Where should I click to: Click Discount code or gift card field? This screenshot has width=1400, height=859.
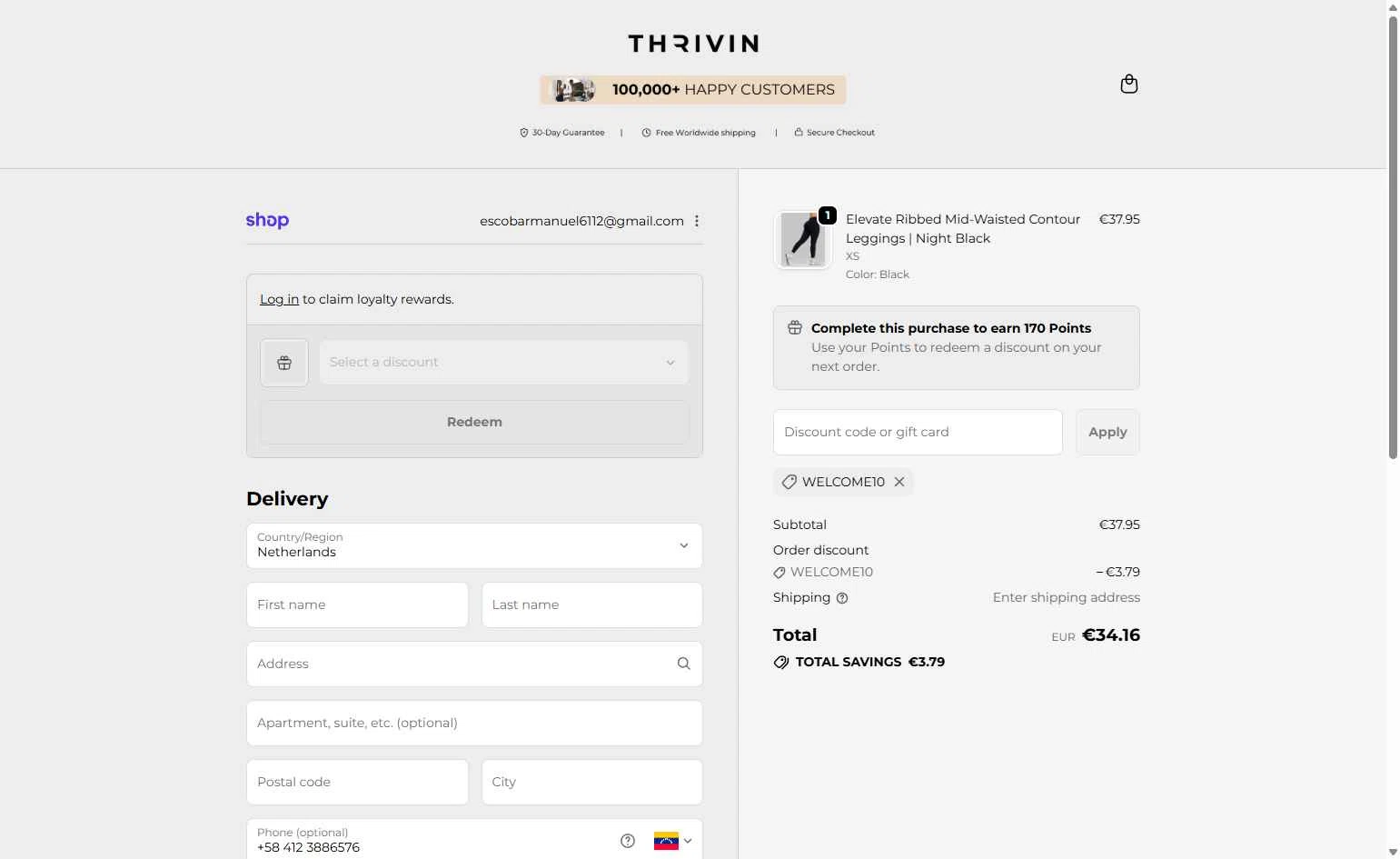[918, 432]
